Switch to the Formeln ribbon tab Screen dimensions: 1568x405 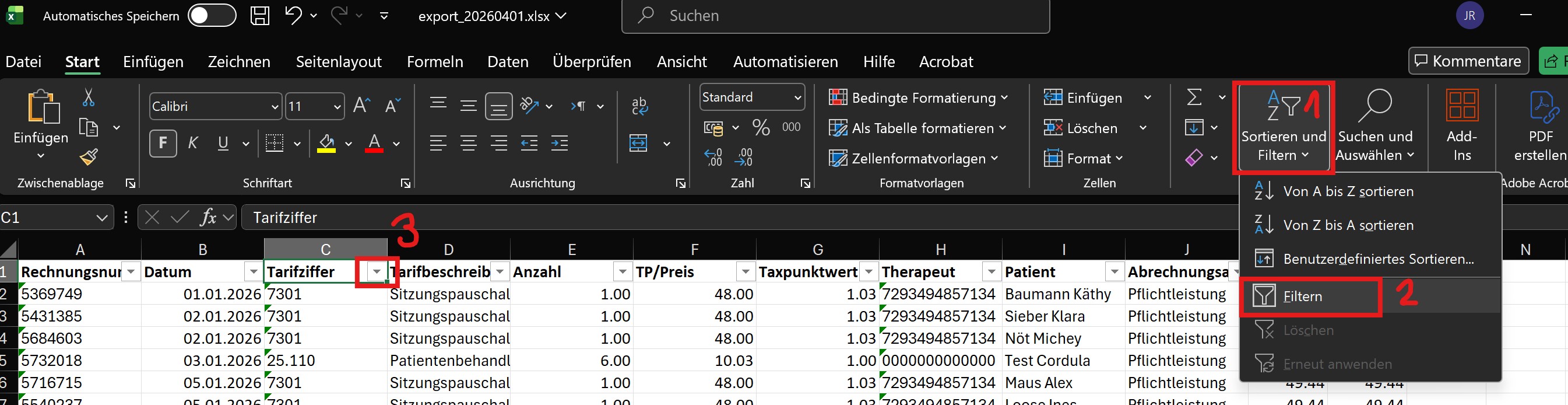tap(435, 61)
